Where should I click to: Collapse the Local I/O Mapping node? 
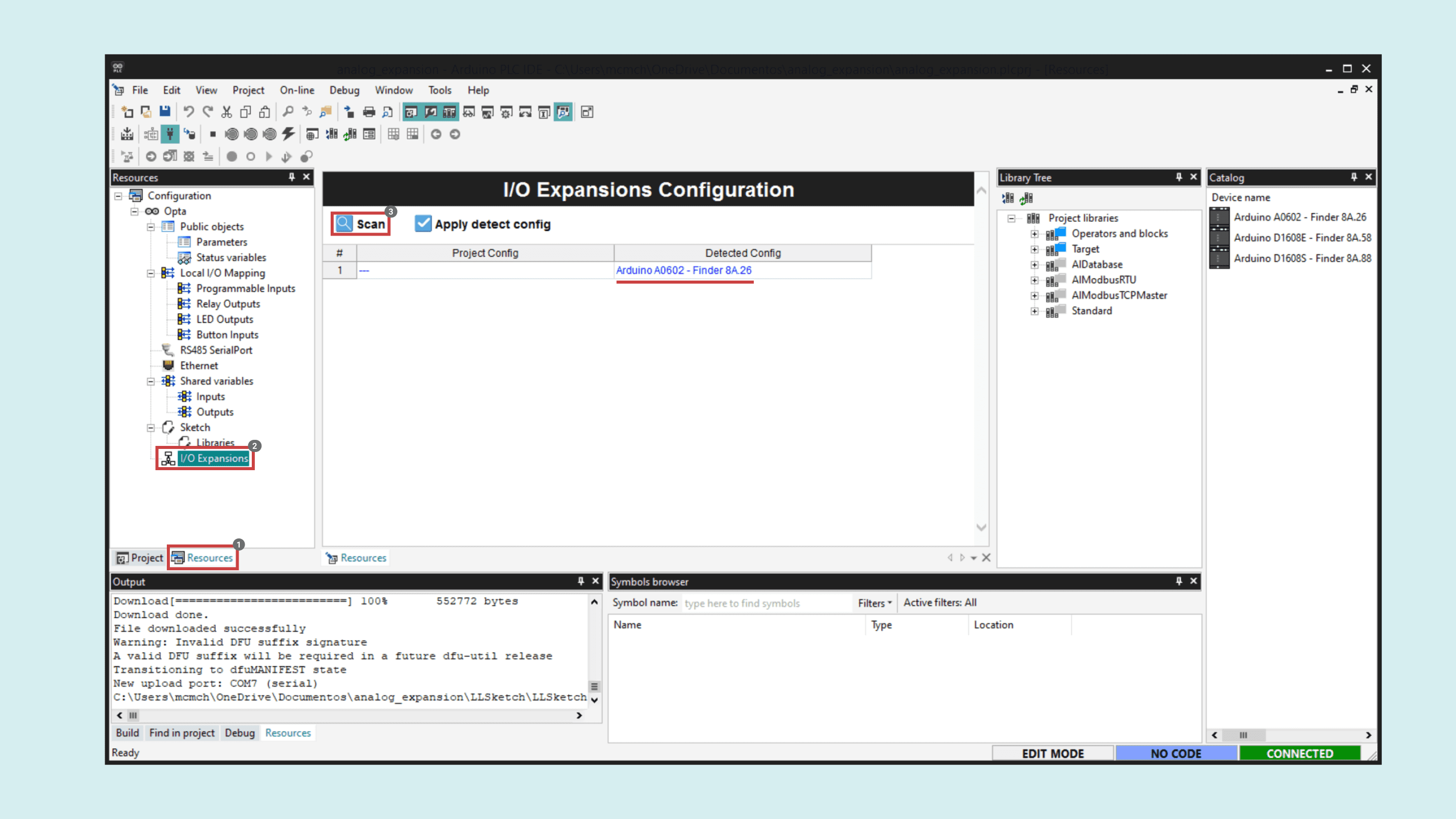point(151,273)
